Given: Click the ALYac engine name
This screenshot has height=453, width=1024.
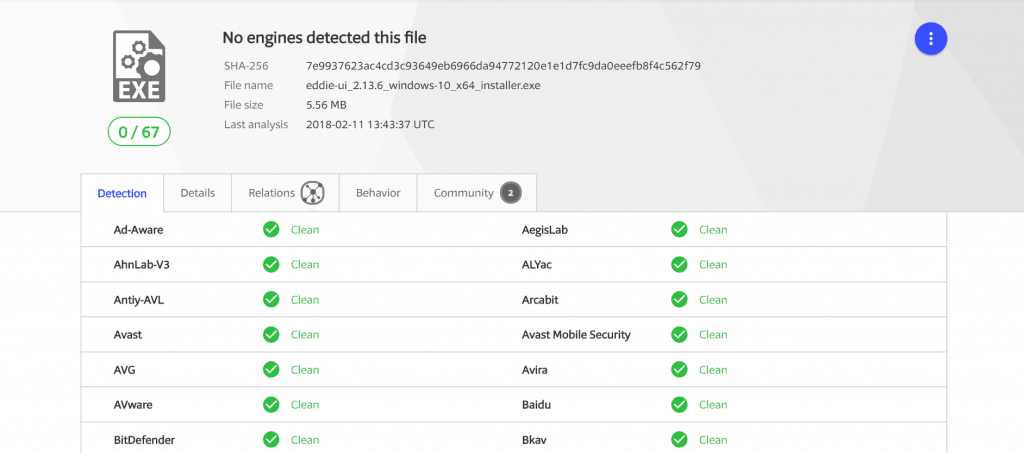Looking at the screenshot, I should pyautogui.click(x=537, y=264).
